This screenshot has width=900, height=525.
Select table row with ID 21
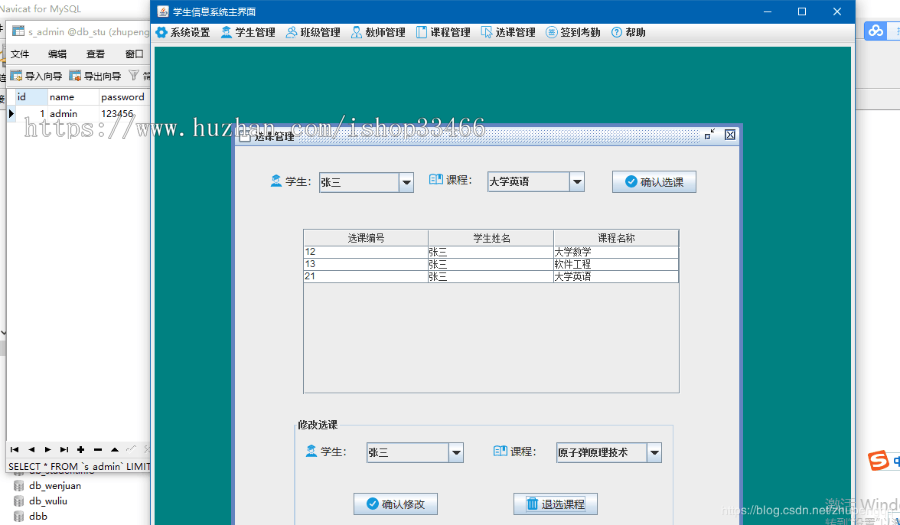[x=491, y=276]
